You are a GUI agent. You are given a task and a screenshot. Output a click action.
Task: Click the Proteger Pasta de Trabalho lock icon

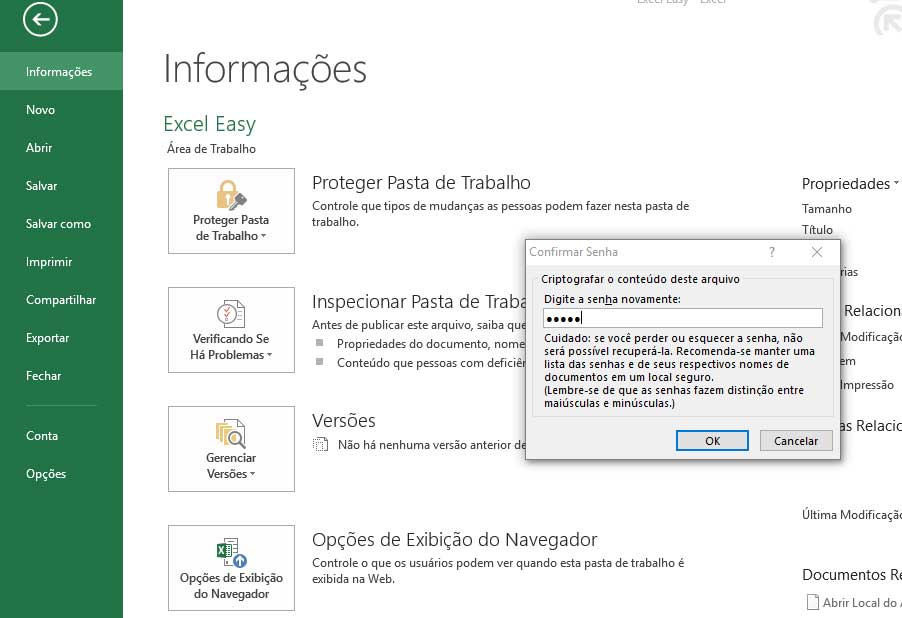tap(231, 194)
